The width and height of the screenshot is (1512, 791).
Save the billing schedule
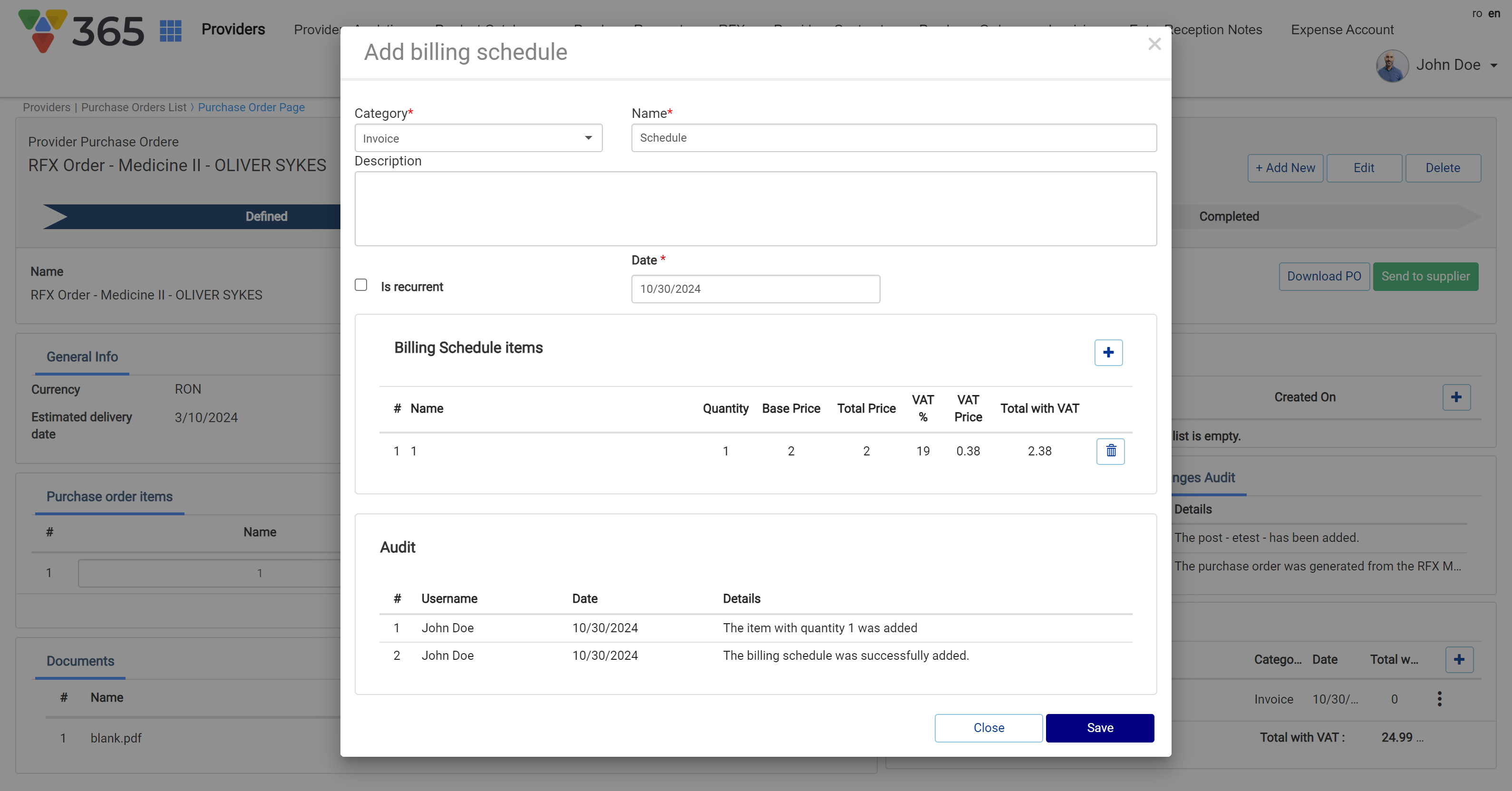1099,728
